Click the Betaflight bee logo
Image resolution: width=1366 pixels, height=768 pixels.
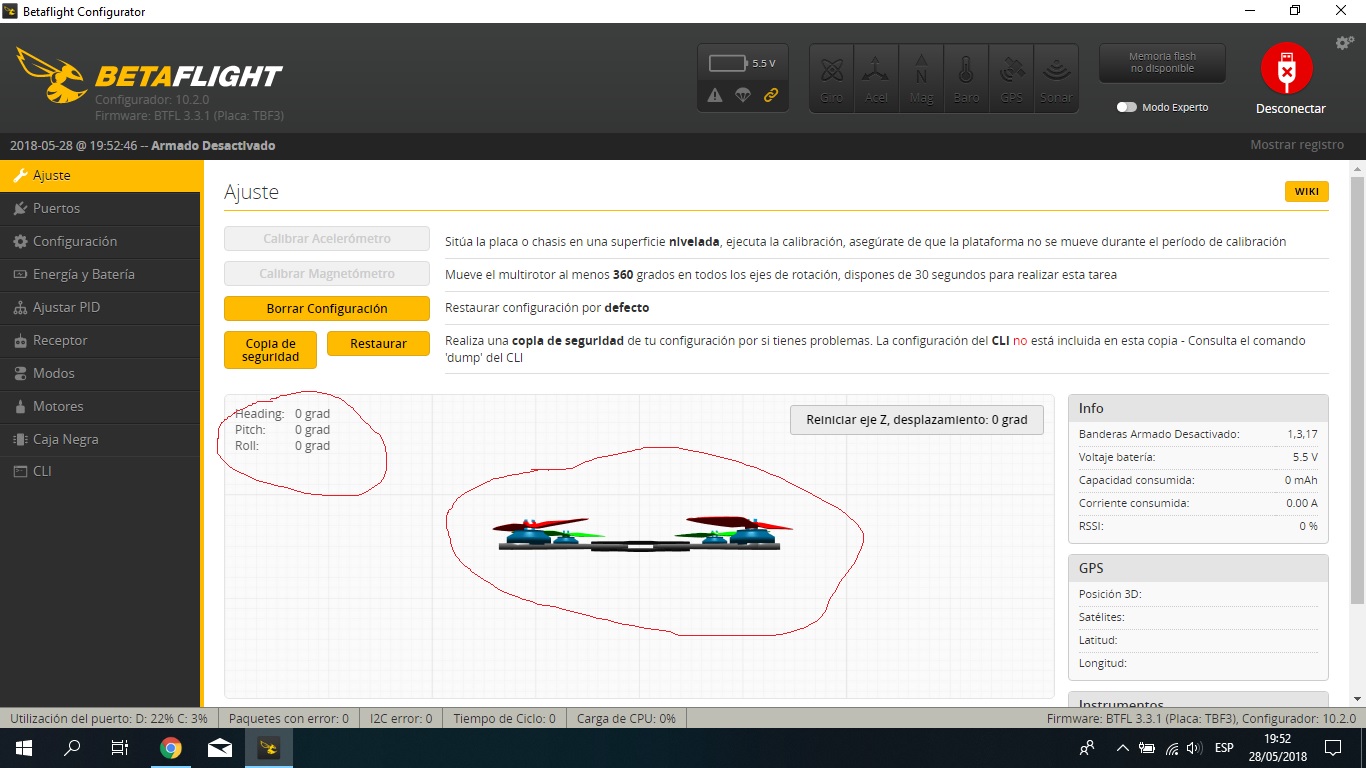[x=50, y=77]
